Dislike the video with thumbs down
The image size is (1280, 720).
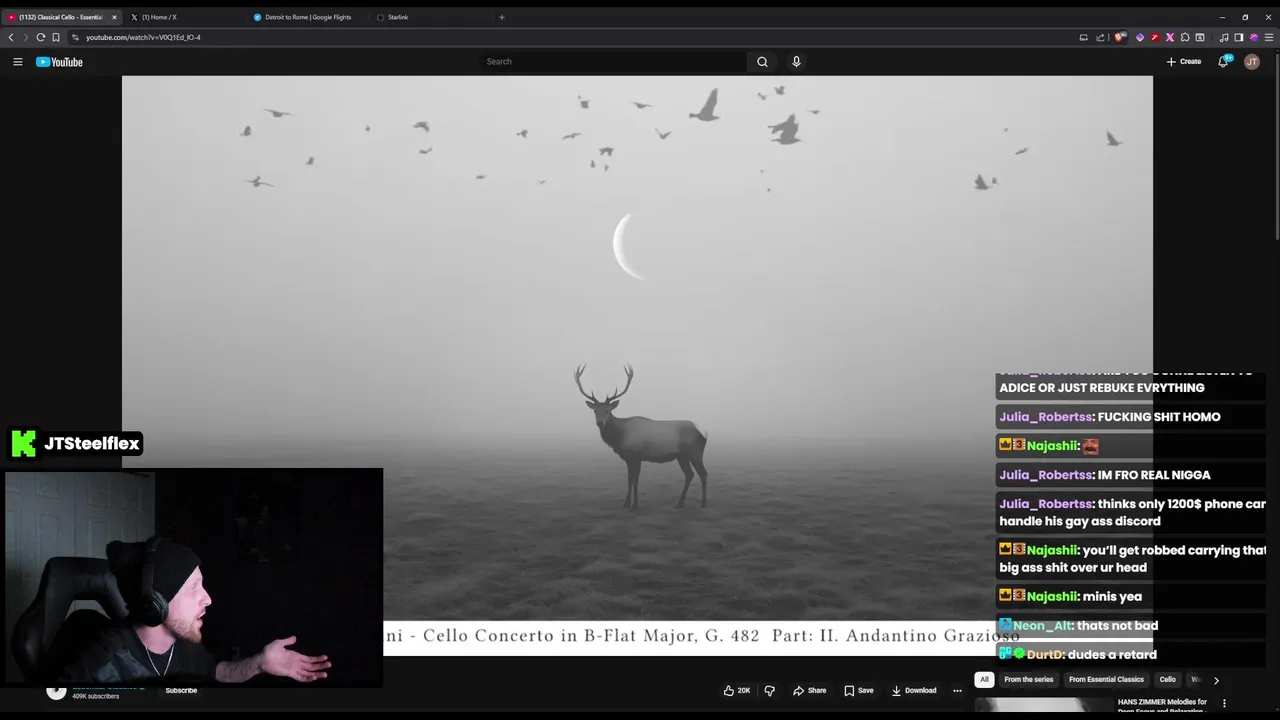pos(769,690)
